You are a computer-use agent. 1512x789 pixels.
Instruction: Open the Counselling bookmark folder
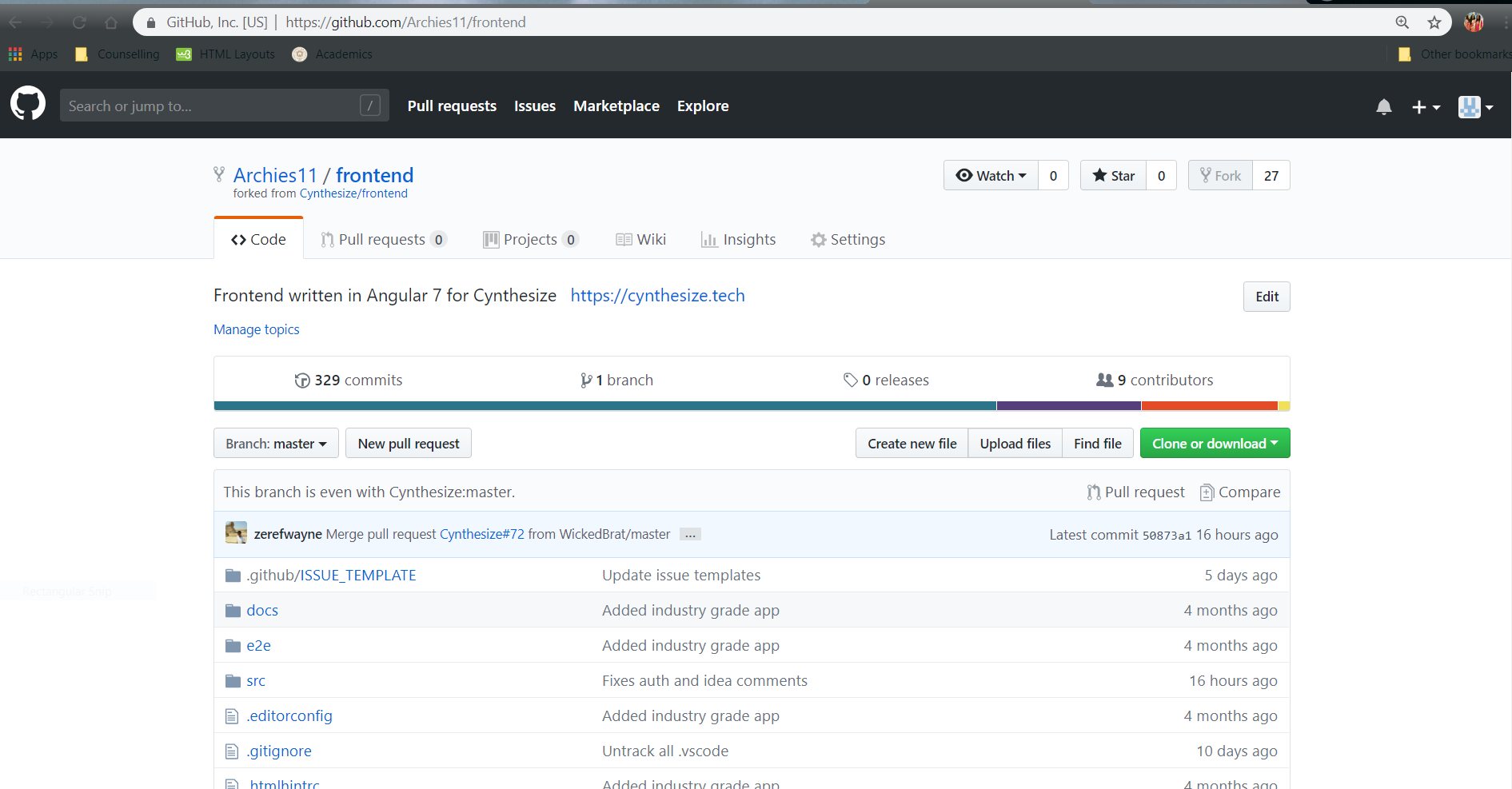(x=117, y=54)
